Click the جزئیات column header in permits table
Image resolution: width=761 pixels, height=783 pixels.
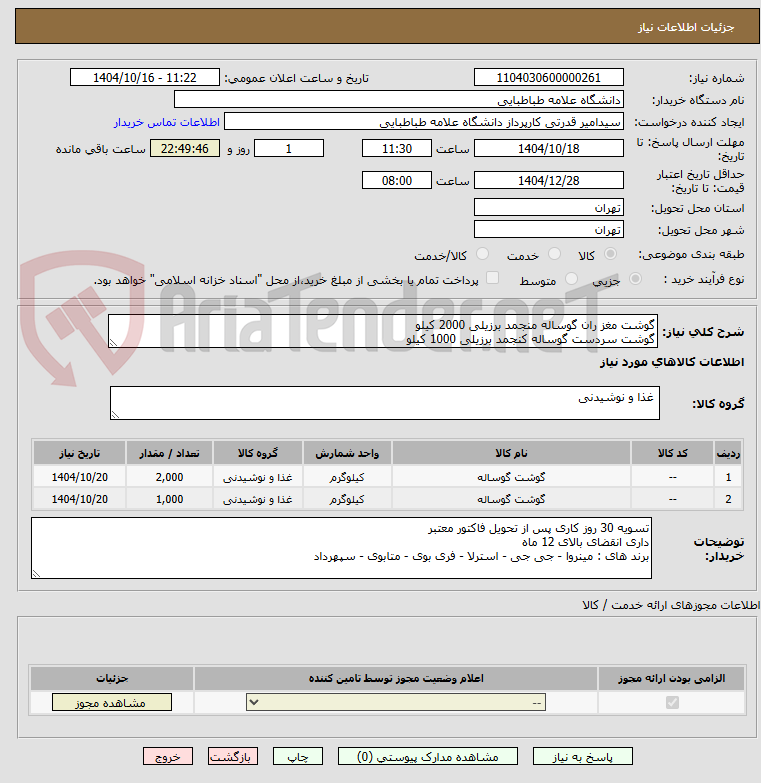click(x=112, y=678)
